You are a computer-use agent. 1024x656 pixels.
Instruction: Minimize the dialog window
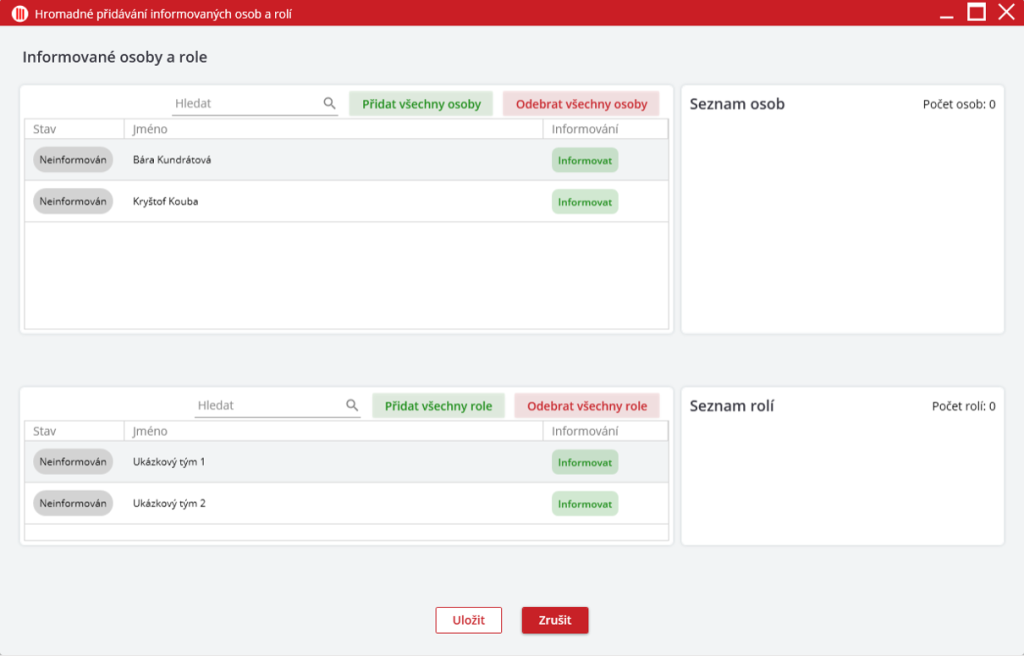pyautogui.click(x=946, y=14)
